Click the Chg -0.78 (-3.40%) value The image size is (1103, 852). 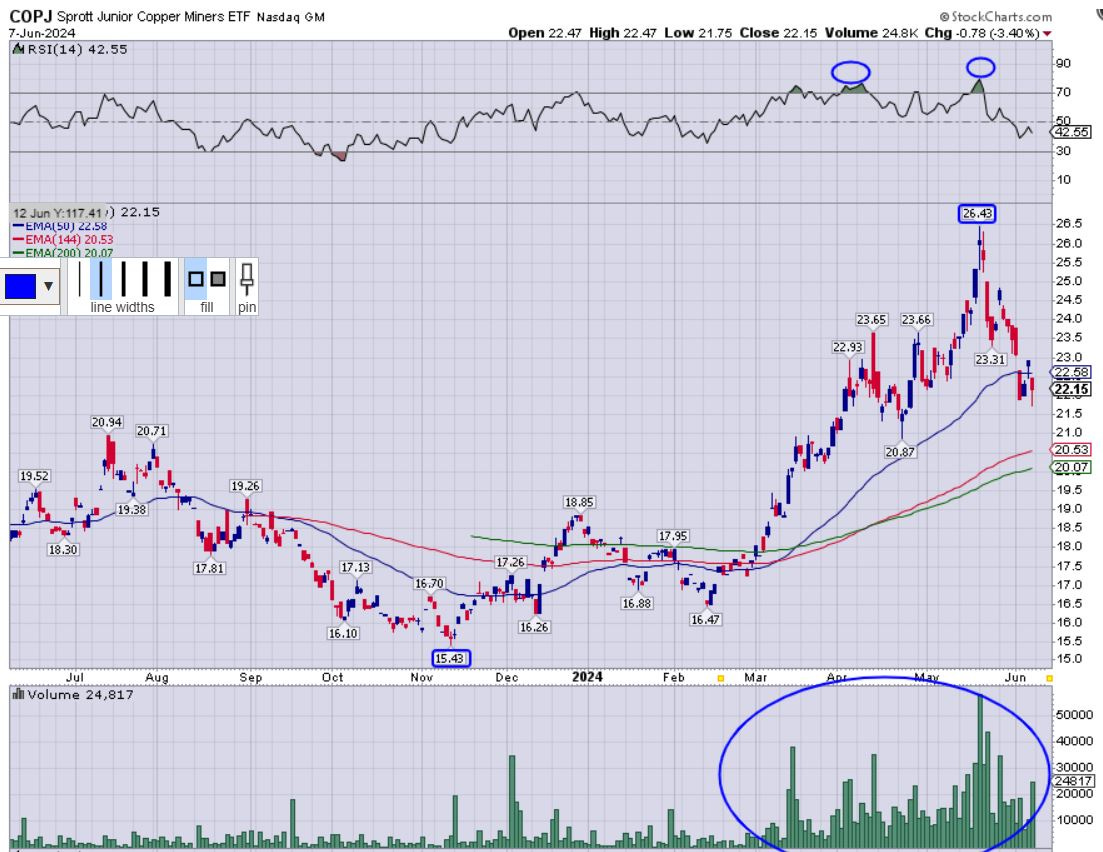(x=981, y=33)
